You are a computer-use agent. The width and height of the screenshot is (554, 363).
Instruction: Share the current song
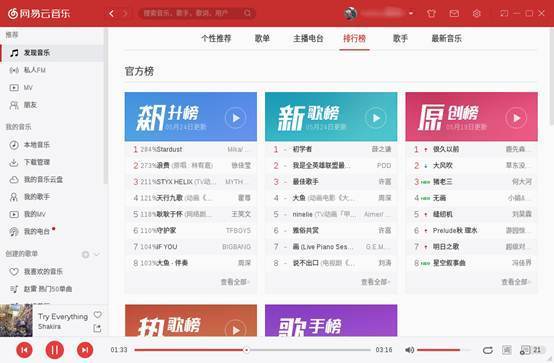(x=97, y=328)
